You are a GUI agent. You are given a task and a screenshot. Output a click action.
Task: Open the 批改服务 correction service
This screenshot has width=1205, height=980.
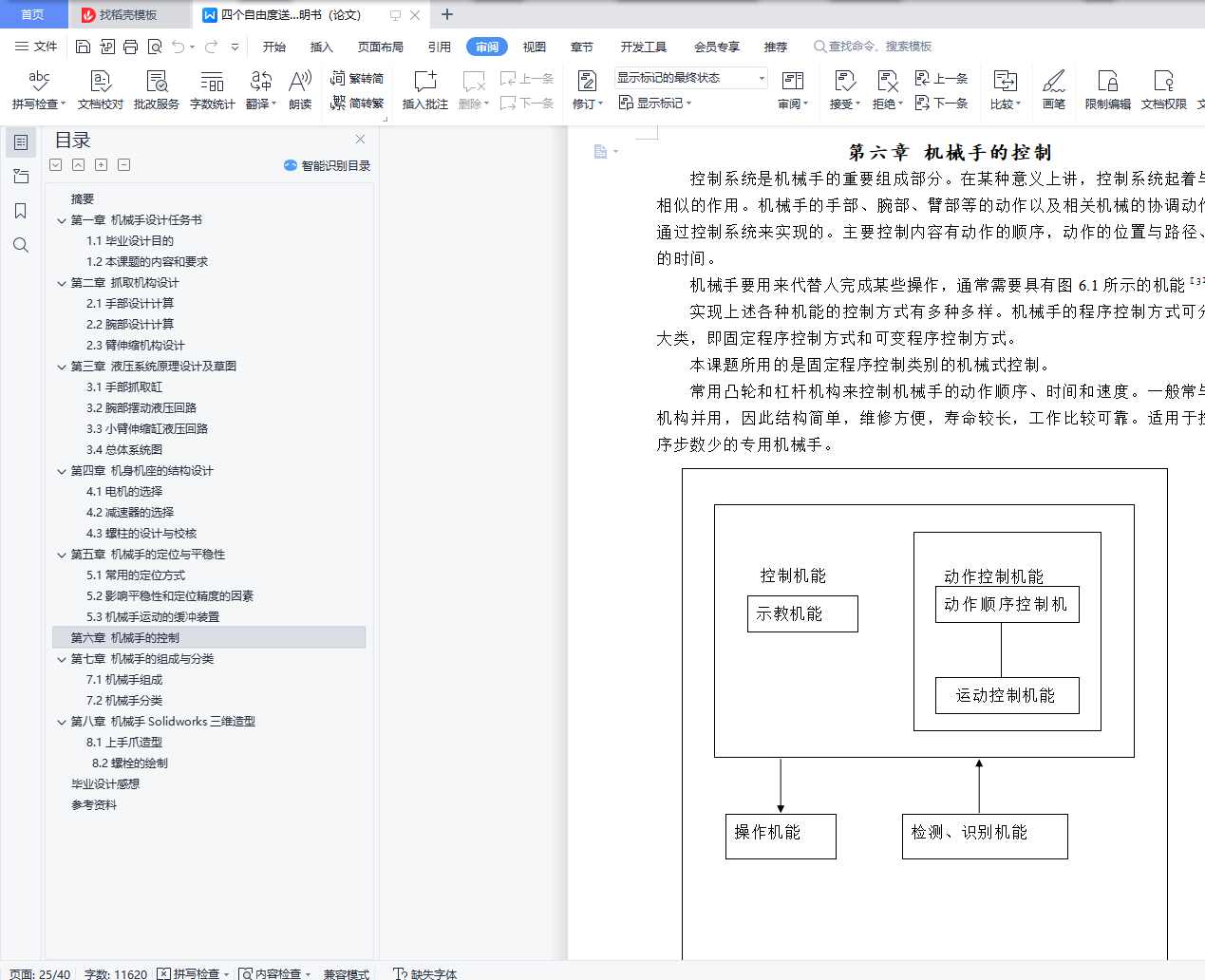tap(157, 90)
